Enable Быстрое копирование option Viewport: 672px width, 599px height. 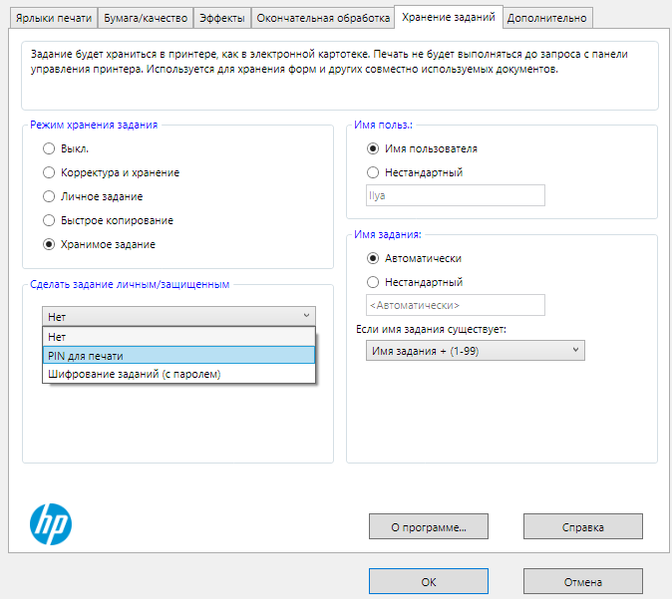click(49, 220)
